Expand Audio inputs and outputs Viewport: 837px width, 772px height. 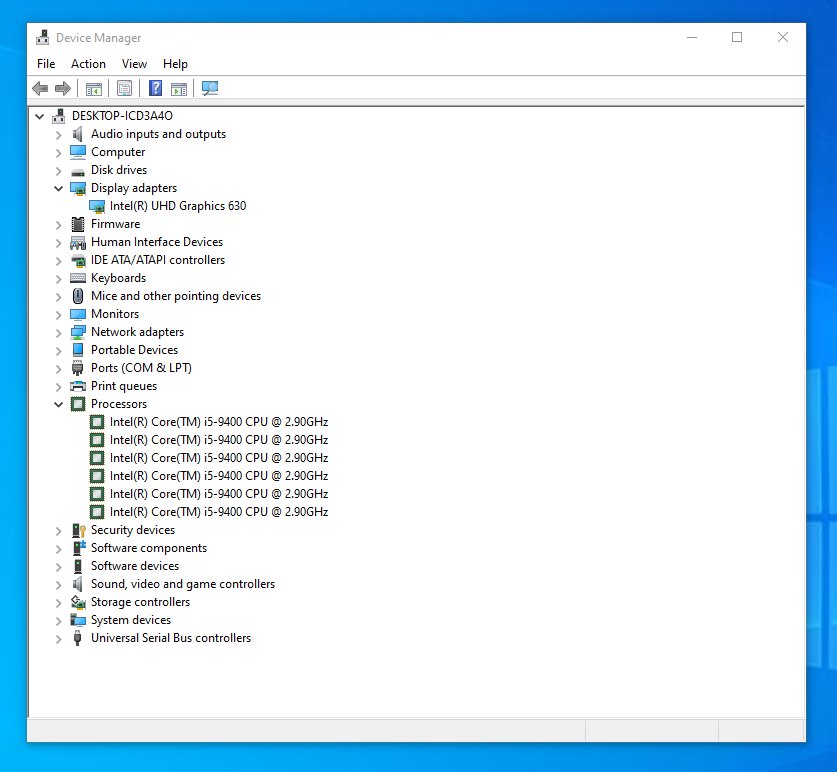point(59,135)
